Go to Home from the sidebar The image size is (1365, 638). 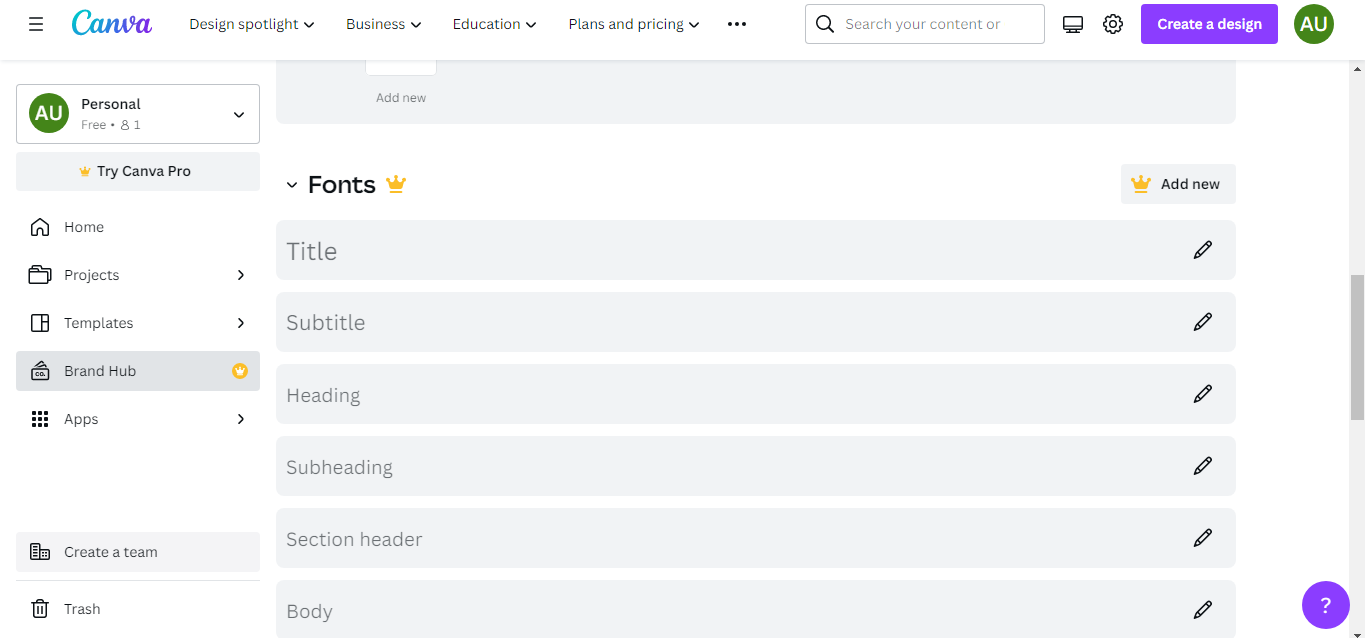coord(83,227)
